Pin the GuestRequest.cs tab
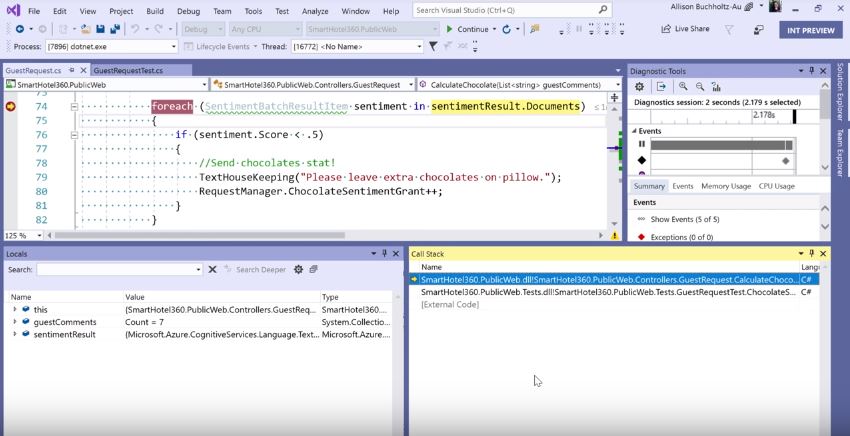Screen dimensions: 850x436 point(72,70)
